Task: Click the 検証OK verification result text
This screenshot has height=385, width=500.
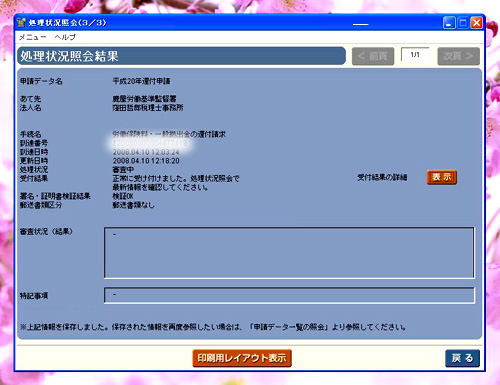Action: (x=123, y=196)
